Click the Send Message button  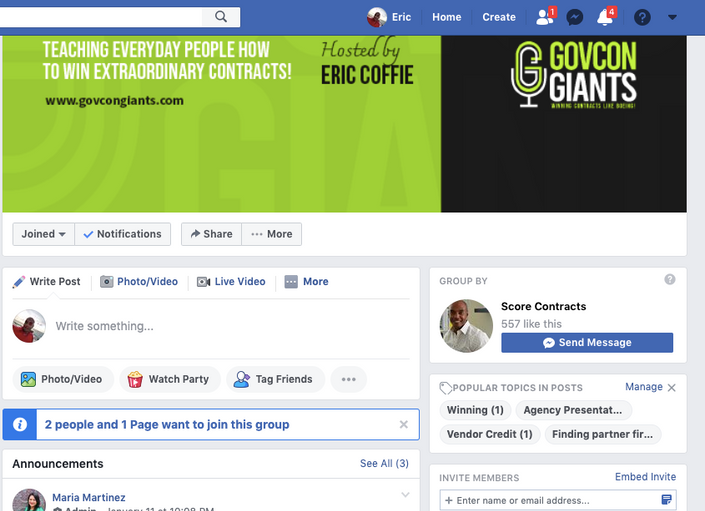click(x=587, y=342)
